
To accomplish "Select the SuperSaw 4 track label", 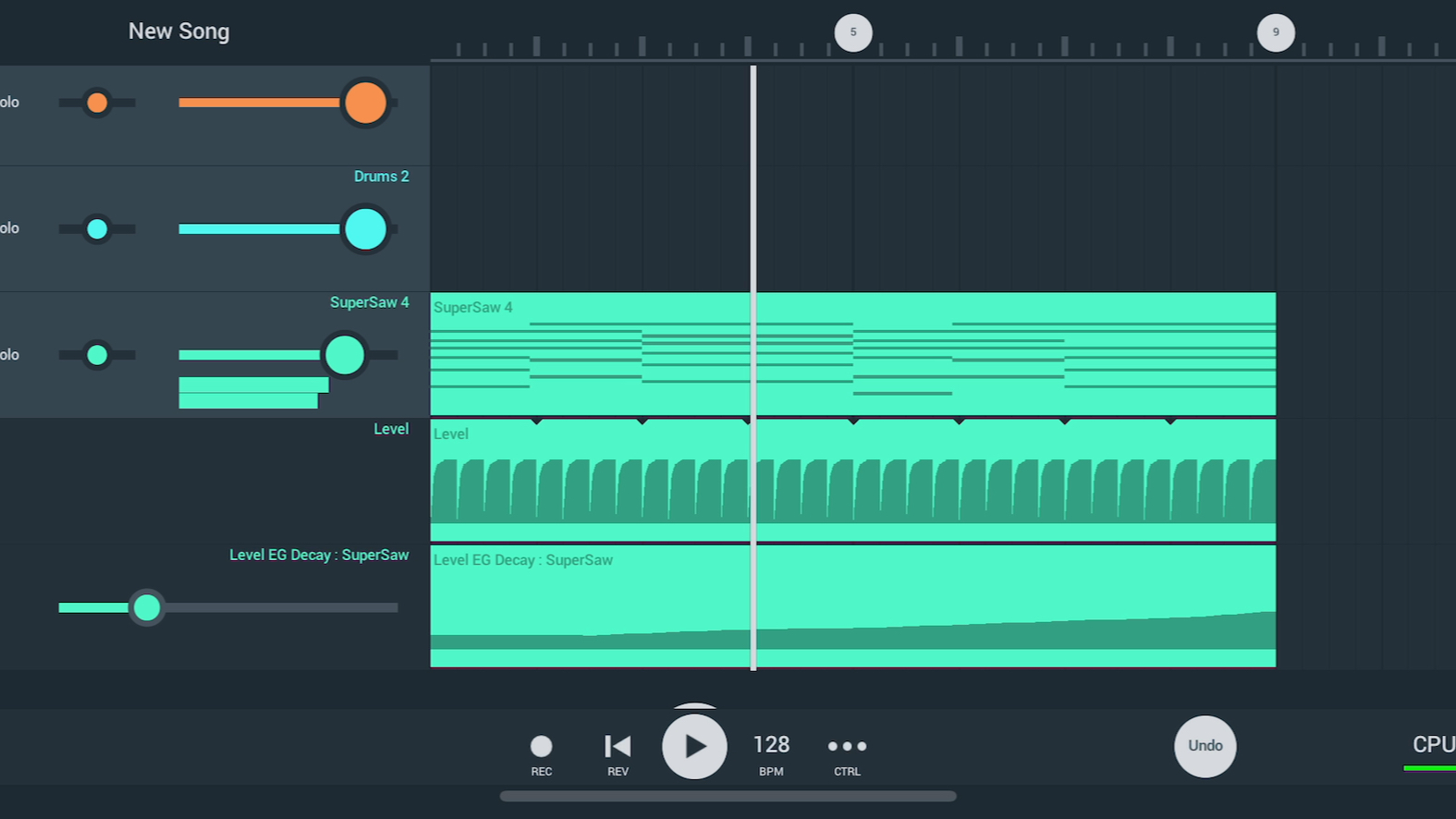I will point(369,302).
